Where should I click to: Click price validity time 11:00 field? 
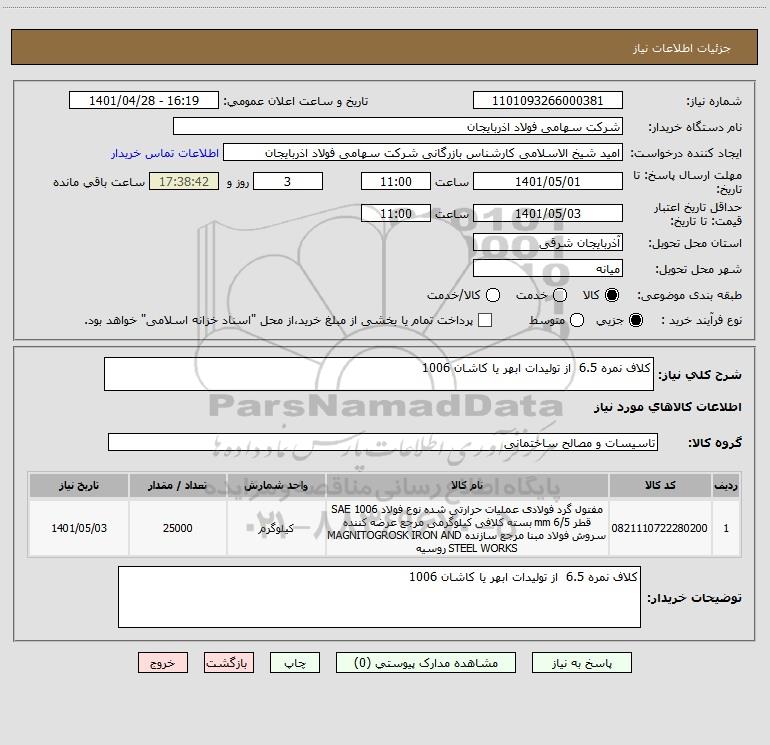coord(396,214)
